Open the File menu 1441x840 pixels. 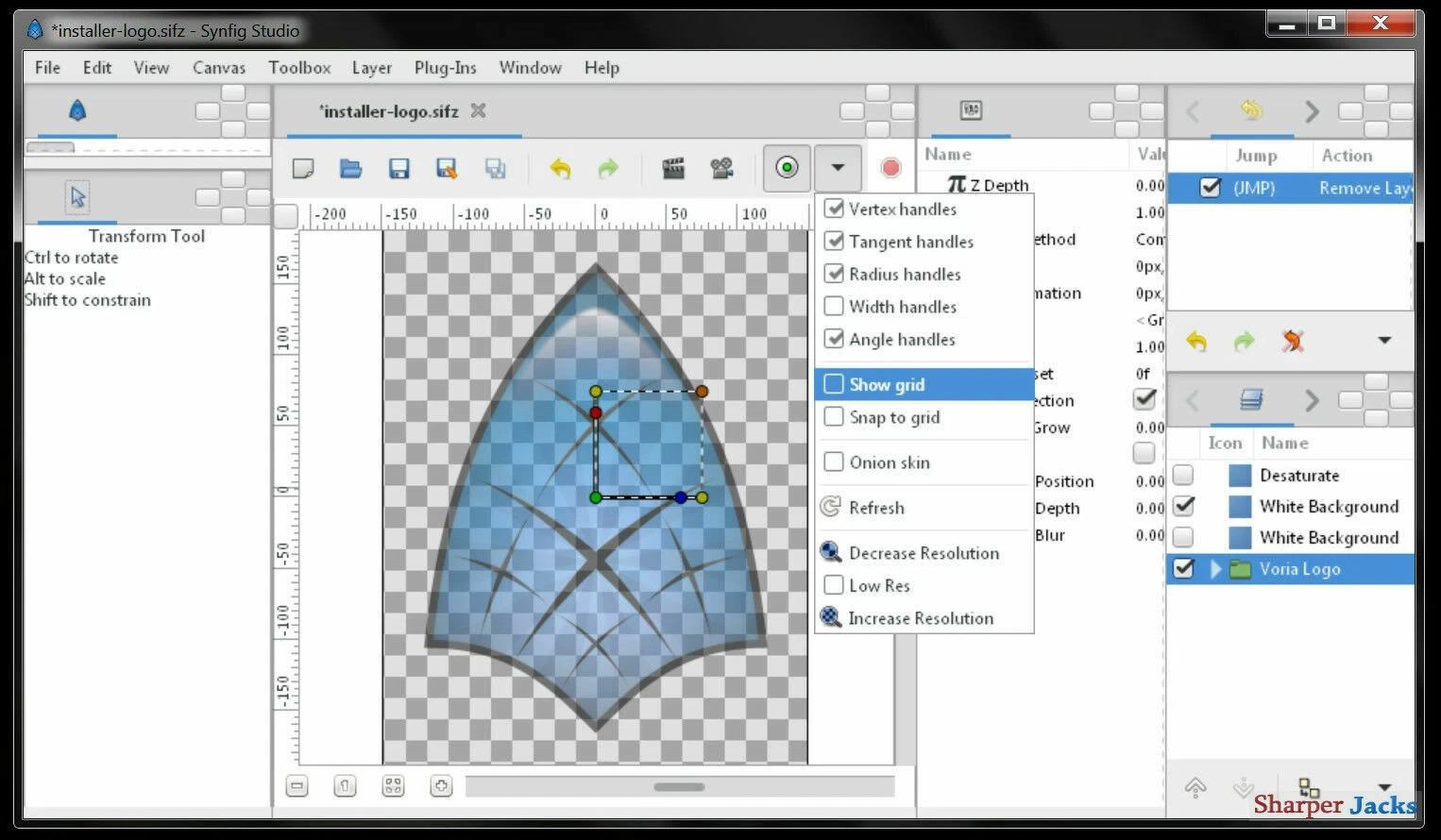pyautogui.click(x=47, y=68)
